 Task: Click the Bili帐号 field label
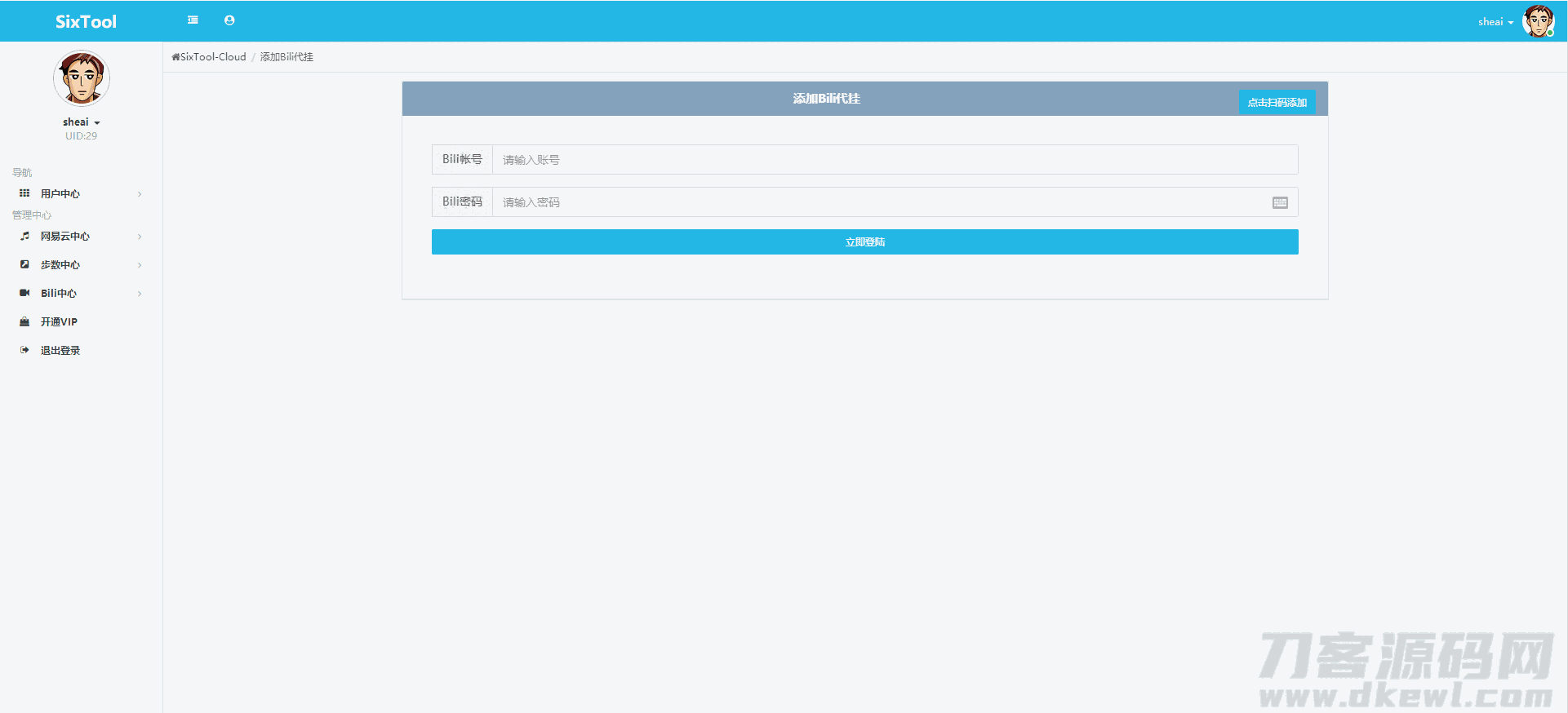click(462, 160)
